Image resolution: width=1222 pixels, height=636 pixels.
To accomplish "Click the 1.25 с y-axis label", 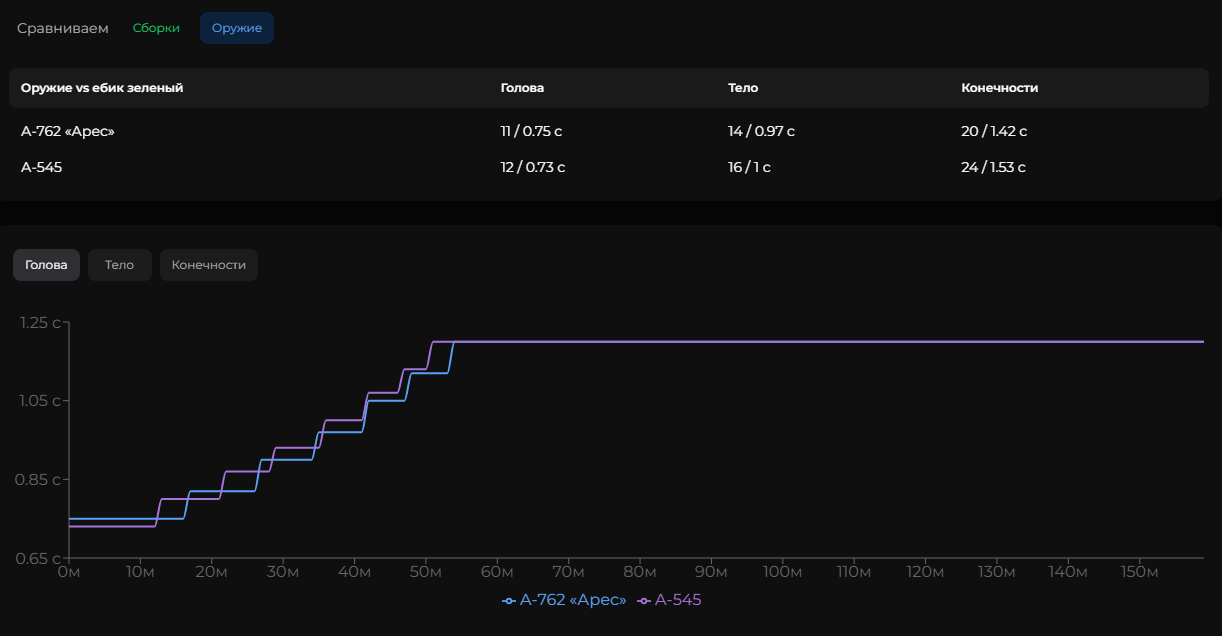I will (x=41, y=322).
